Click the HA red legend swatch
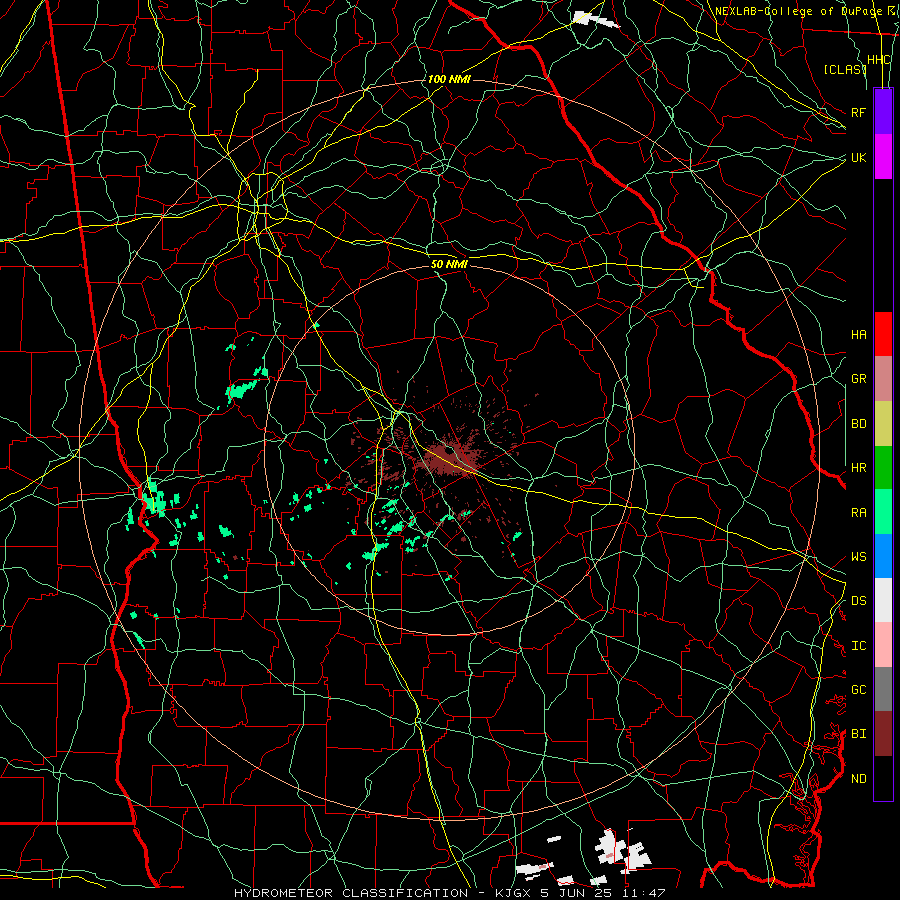 [x=883, y=334]
